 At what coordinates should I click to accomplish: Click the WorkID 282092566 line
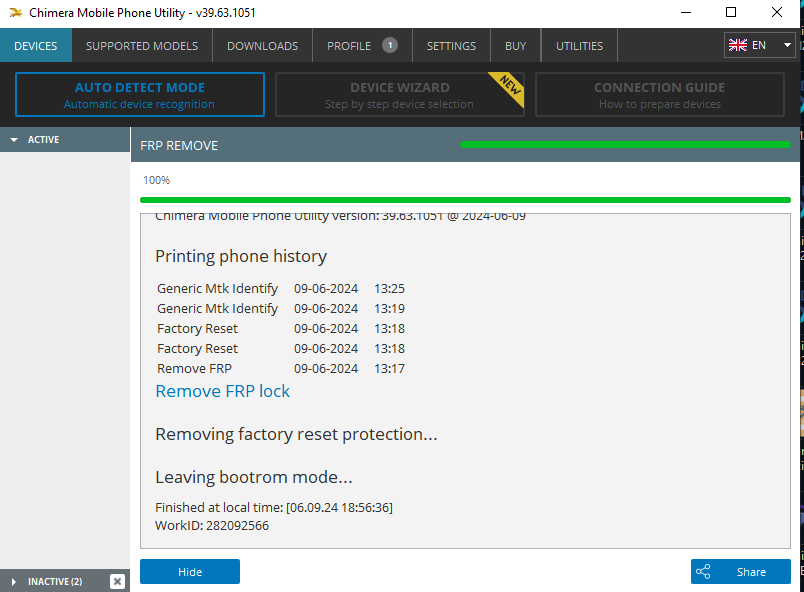[212, 525]
